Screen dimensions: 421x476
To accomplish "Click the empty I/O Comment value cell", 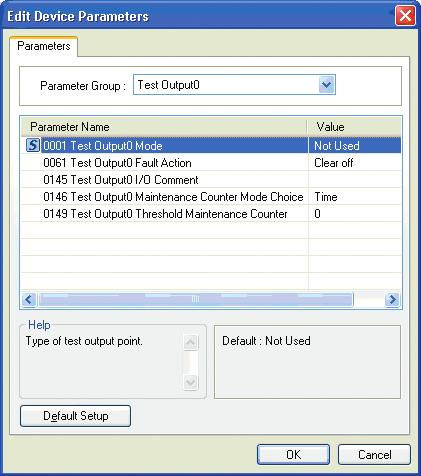I will coord(355,180).
